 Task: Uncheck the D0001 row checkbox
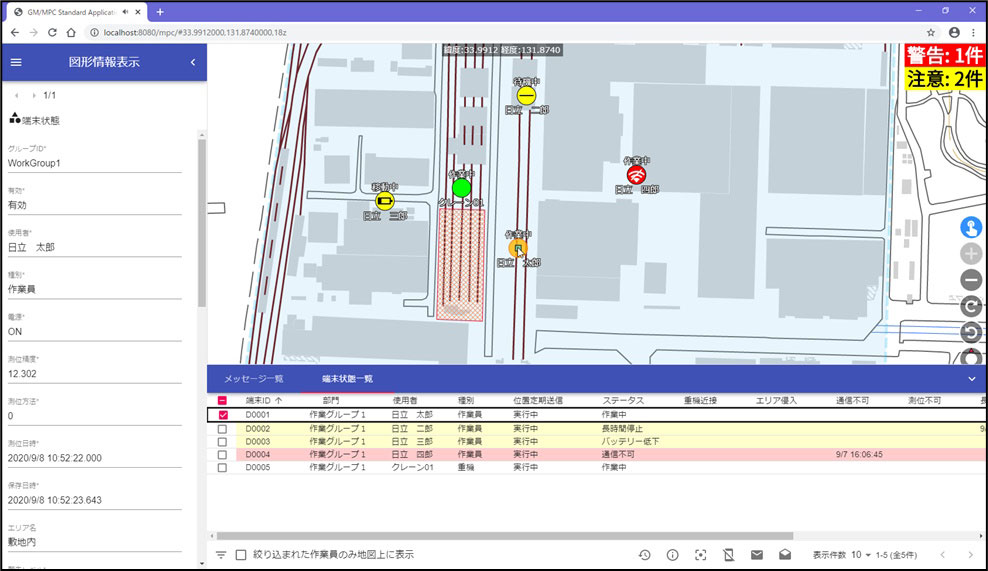(222, 414)
